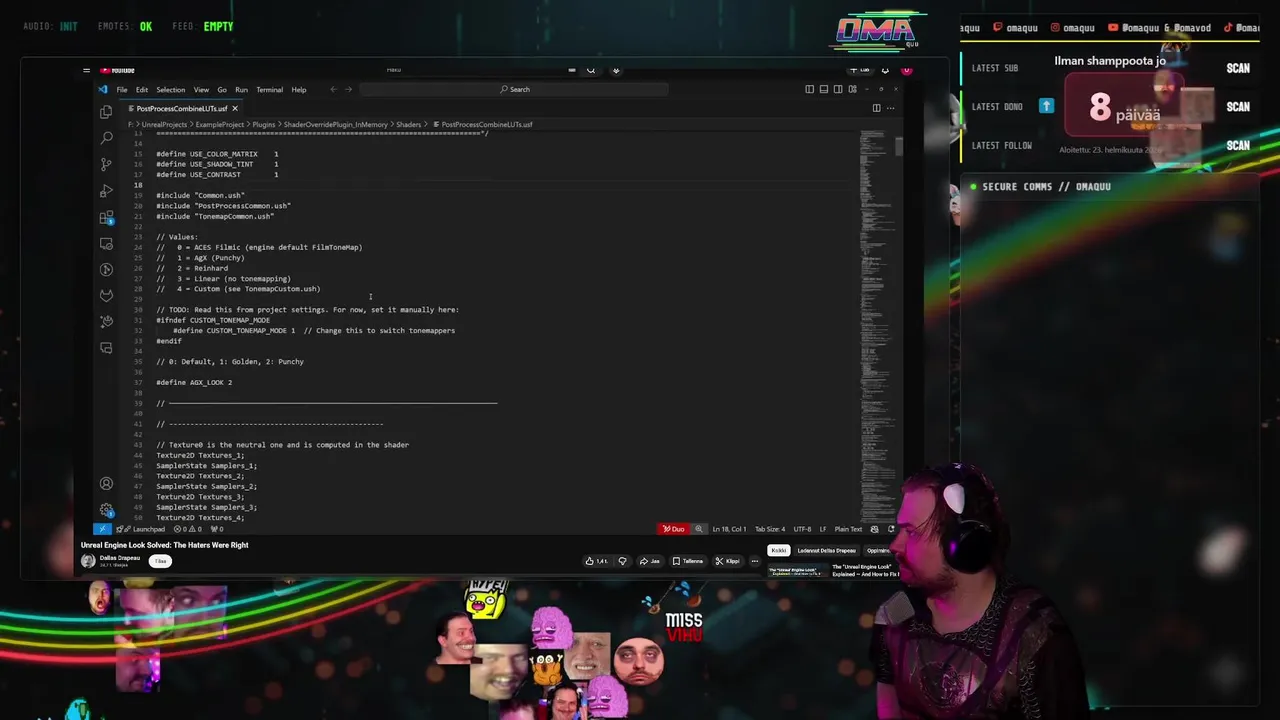Select the PostProcessCombineLUTs.usf tab
The image size is (1280, 720).
pyautogui.click(x=180, y=108)
